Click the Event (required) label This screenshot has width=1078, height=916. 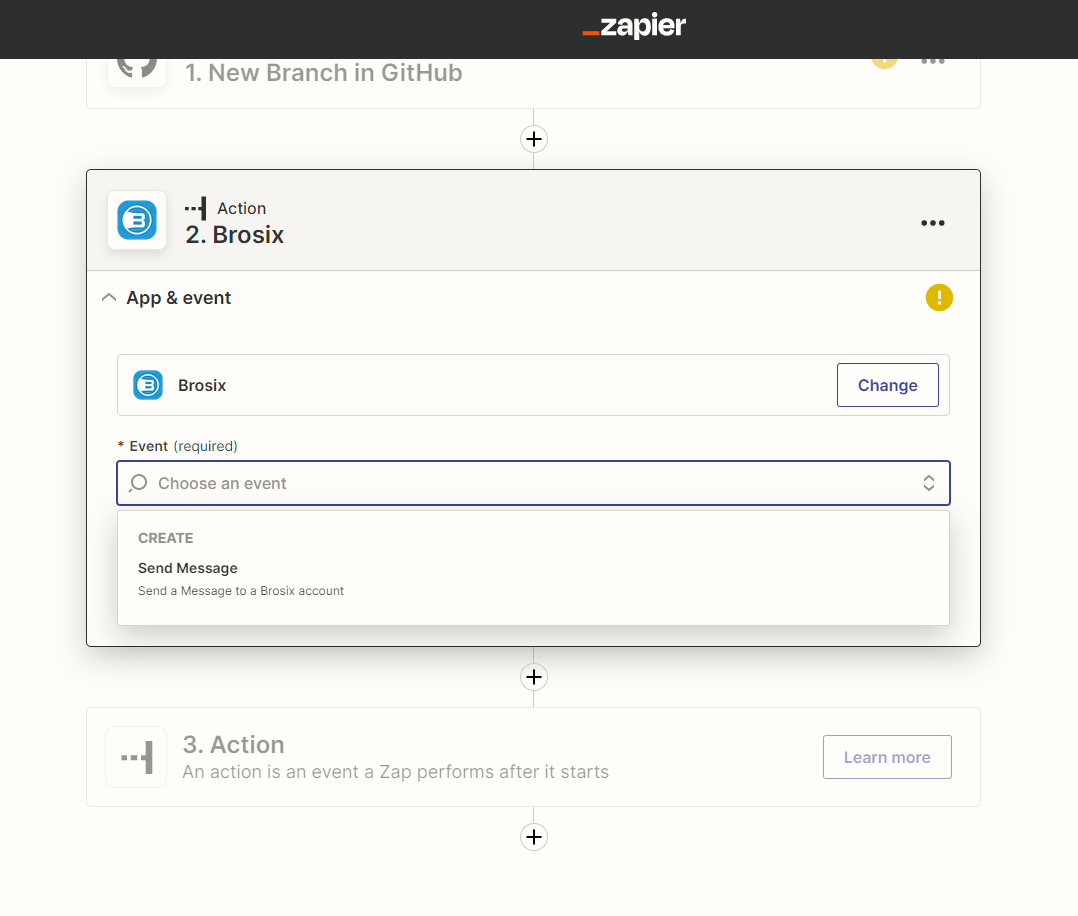(177, 446)
